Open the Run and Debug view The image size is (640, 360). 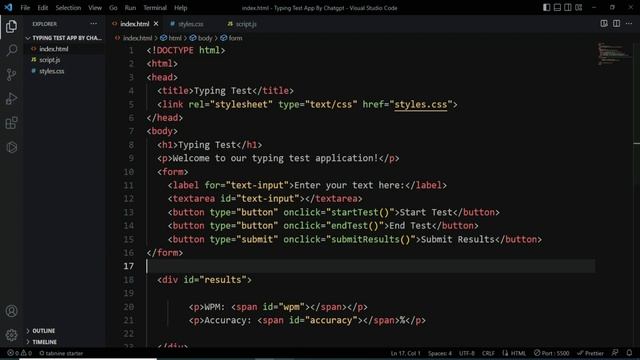point(11,99)
